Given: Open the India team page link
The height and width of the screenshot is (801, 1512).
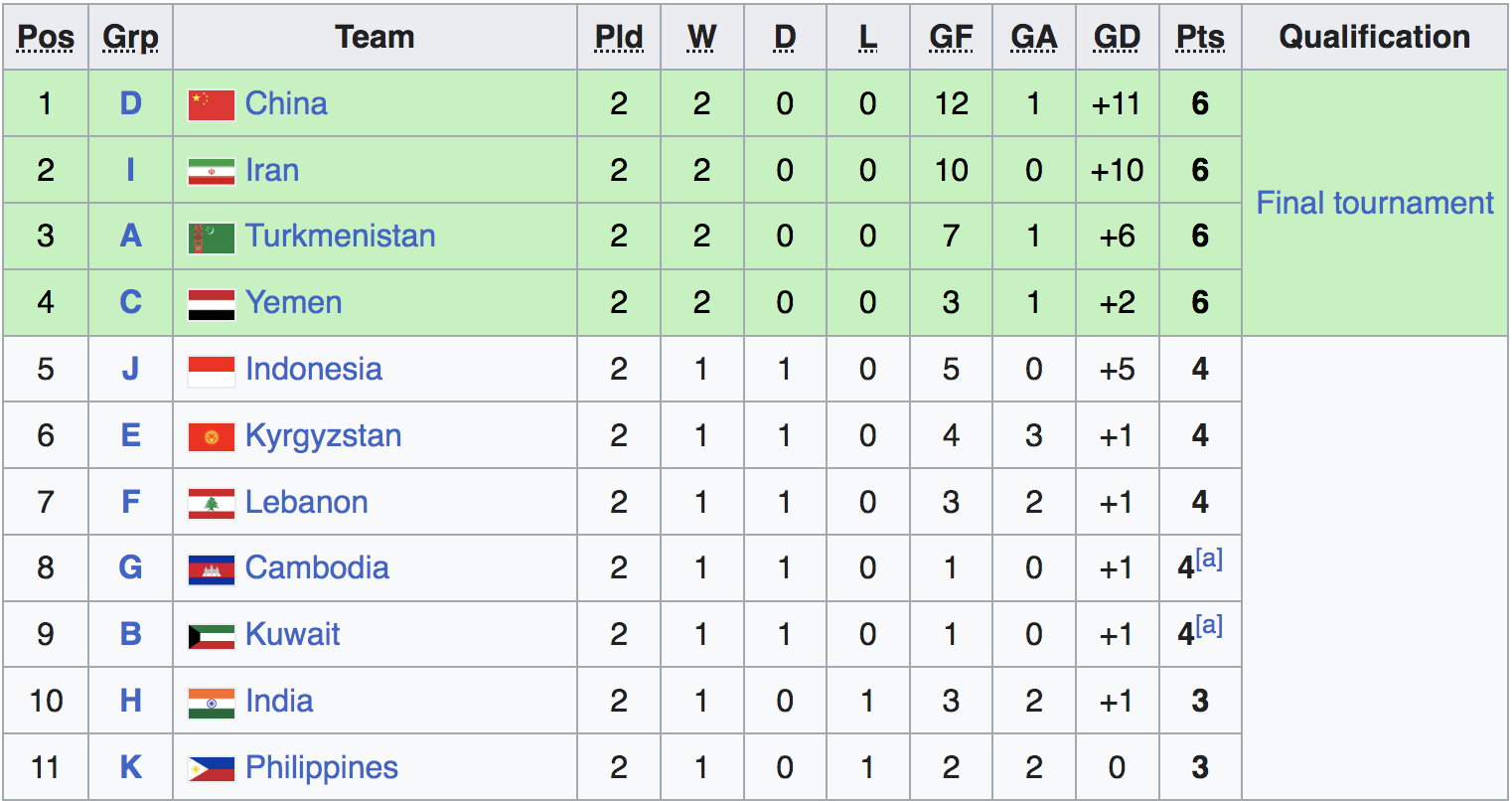Looking at the screenshot, I should click(x=279, y=701).
